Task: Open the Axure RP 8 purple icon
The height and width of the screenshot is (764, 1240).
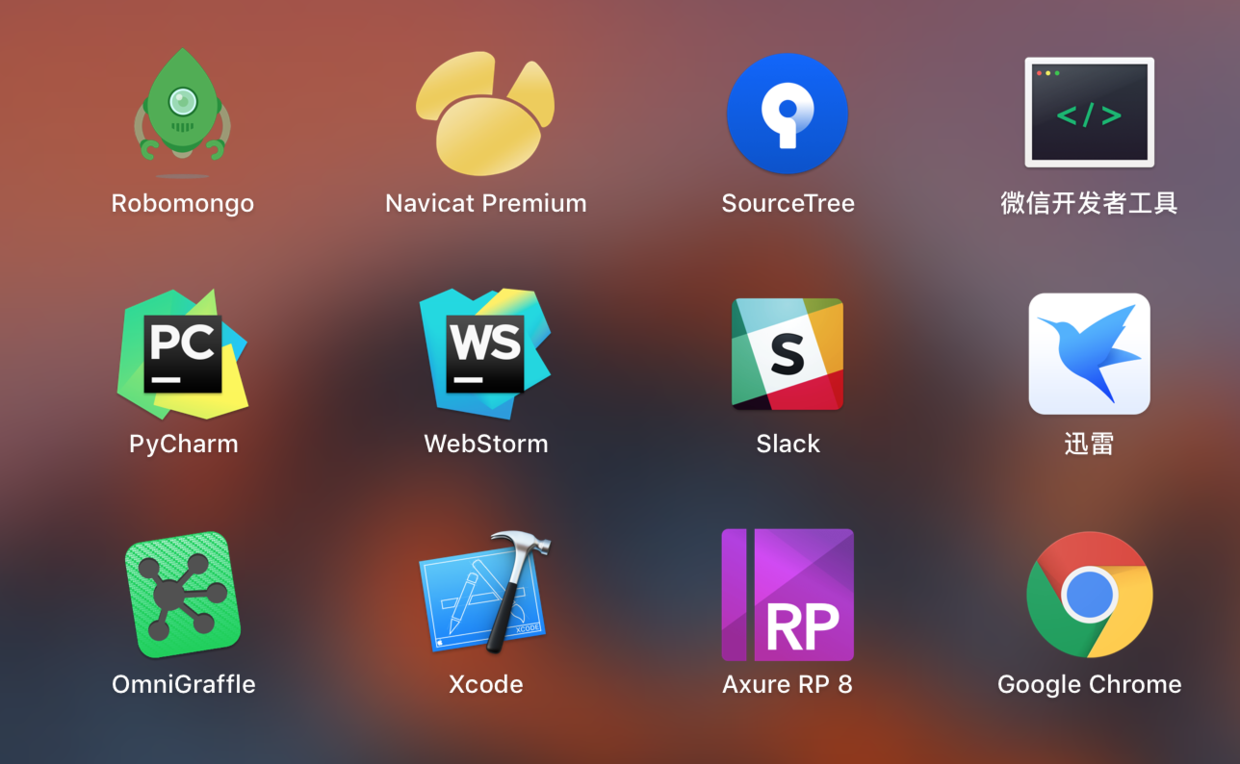Action: click(x=788, y=595)
